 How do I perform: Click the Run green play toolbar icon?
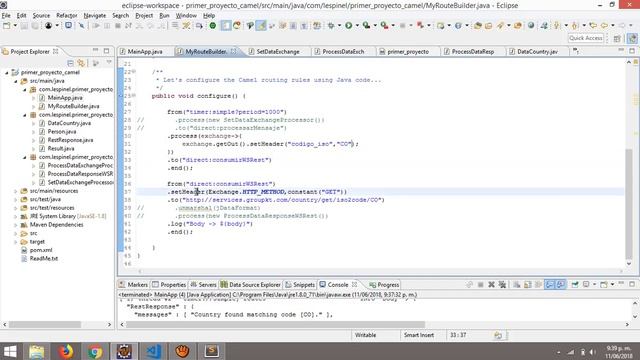[x=349, y=26]
